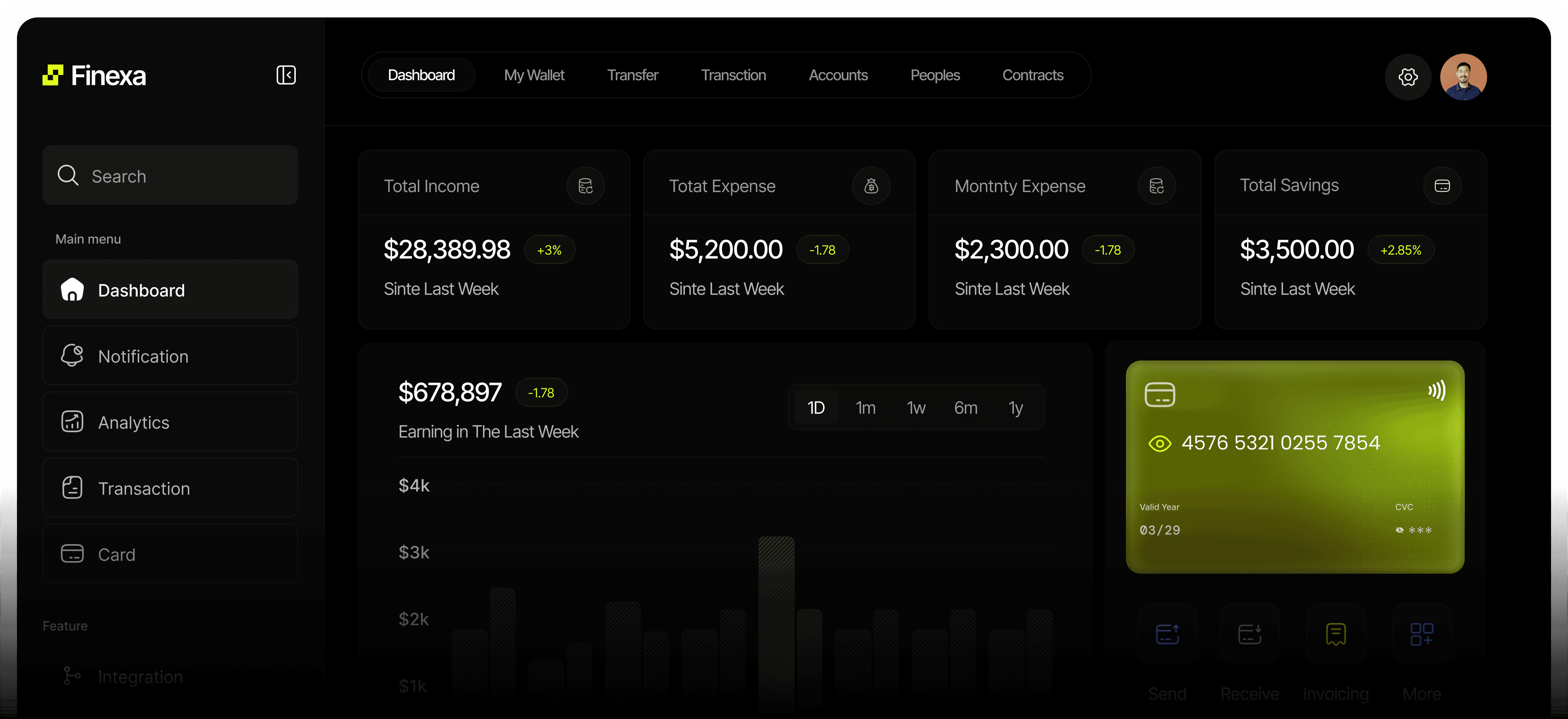Click the $28,389.98 income amount

click(447, 250)
